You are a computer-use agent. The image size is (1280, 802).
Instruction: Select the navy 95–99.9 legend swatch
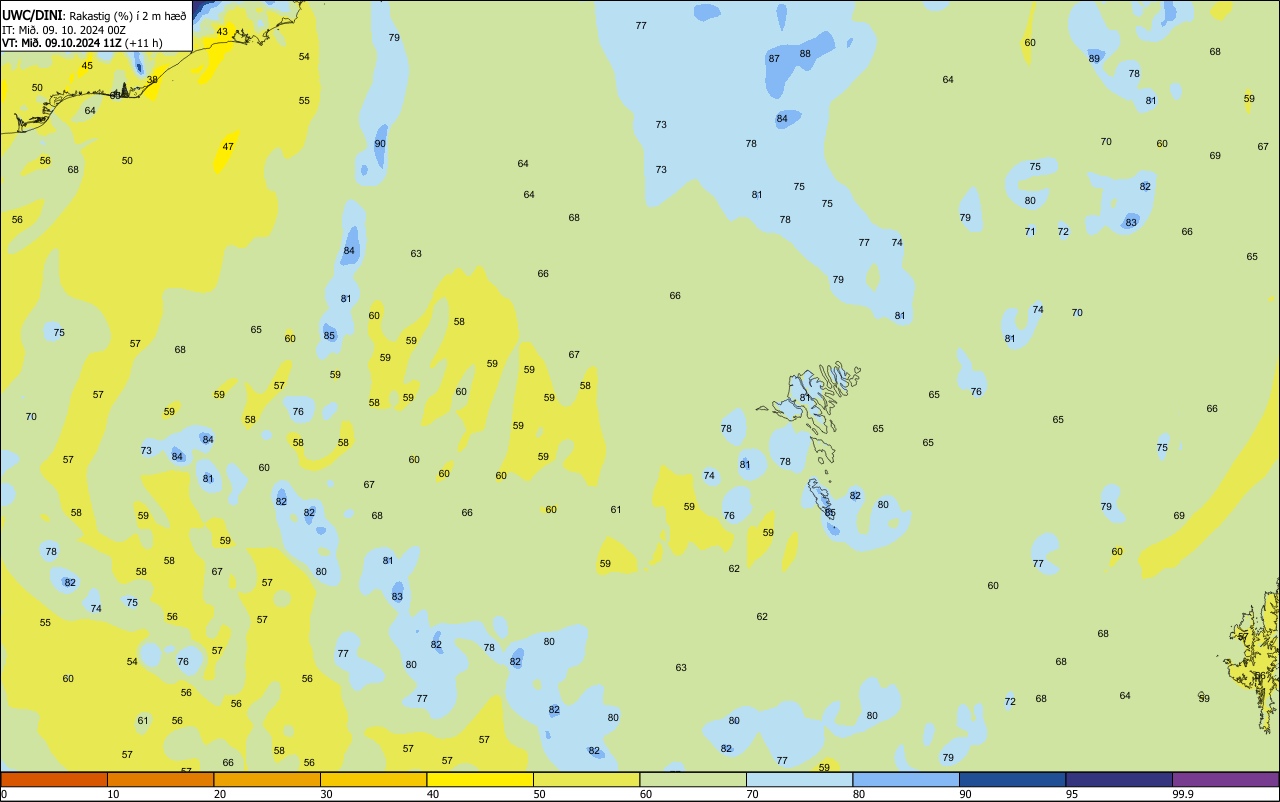click(1119, 779)
